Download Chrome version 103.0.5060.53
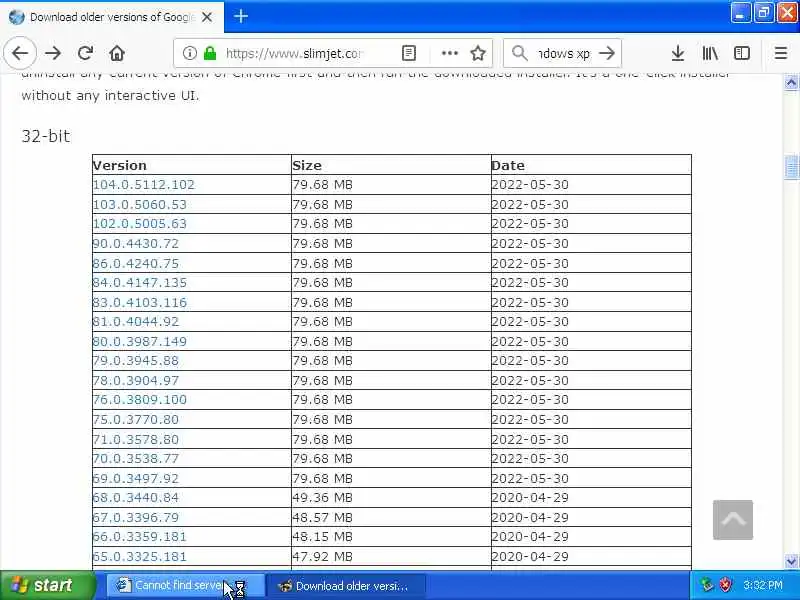800x600 pixels. 140,205
